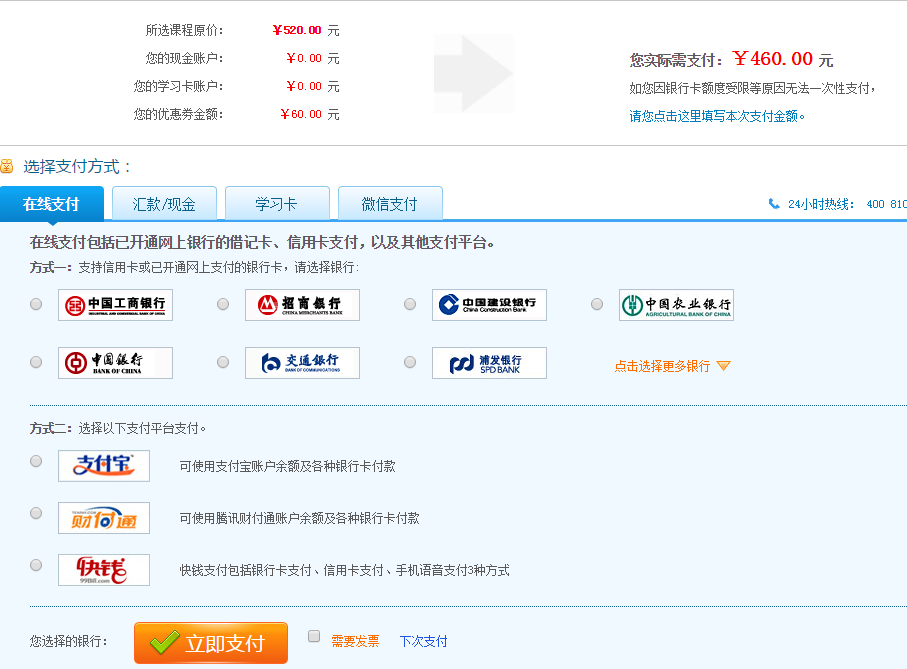The width and height of the screenshot is (907, 669).
Task: Click the ICBC 中国工商银行 logo
Action: point(115,305)
